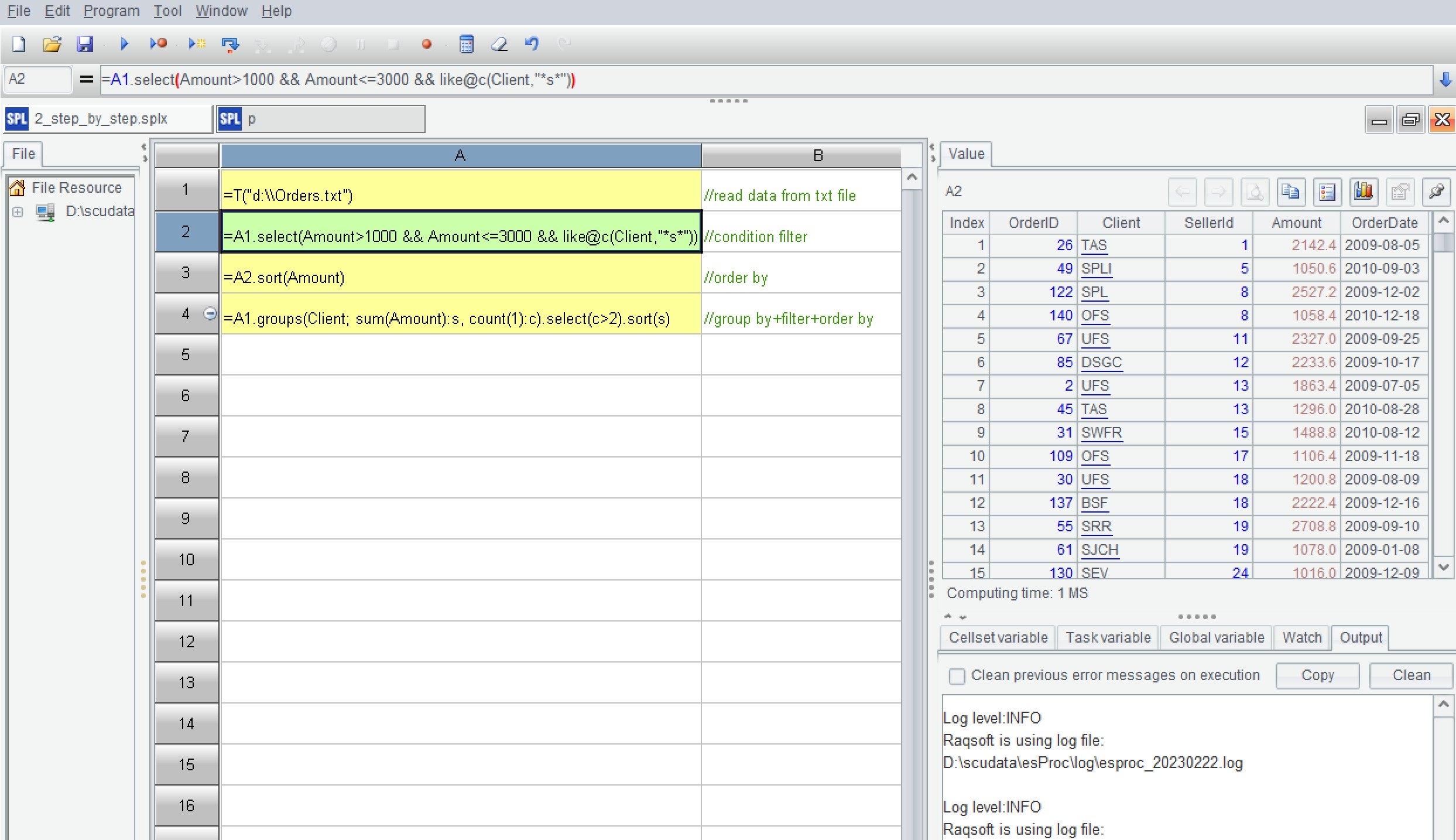The image size is (1456, 840).
Task: Click the eraser clear icon
Action: [x=499, y=44]
